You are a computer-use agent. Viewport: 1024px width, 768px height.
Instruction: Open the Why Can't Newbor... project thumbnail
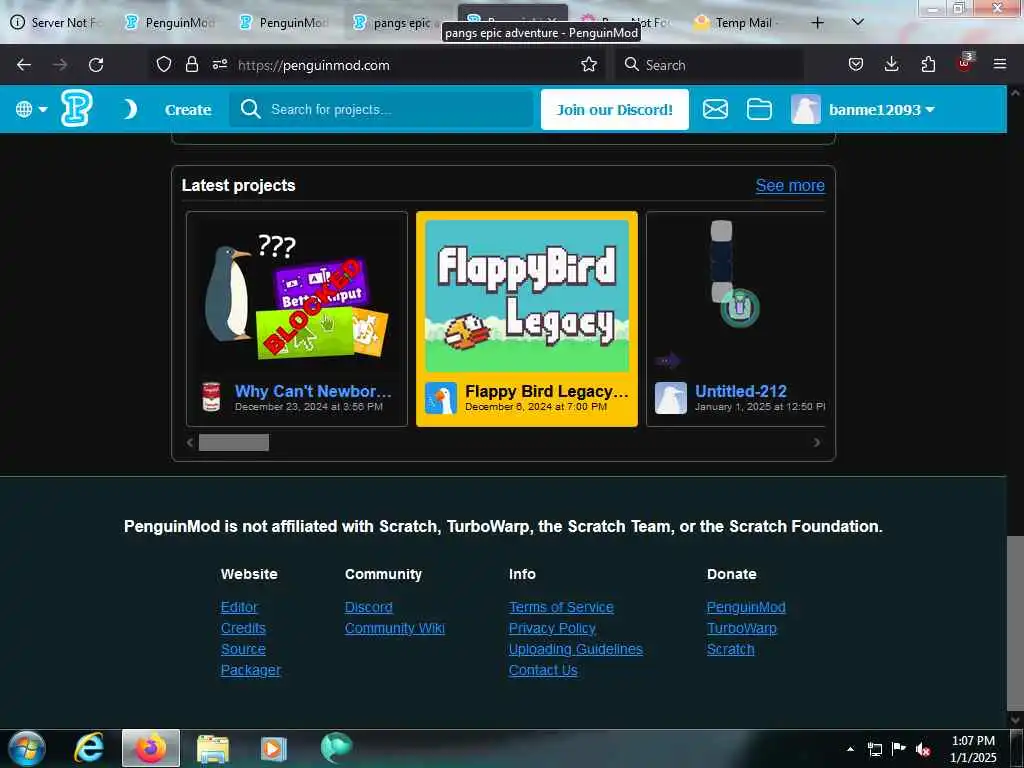[297, 297]
